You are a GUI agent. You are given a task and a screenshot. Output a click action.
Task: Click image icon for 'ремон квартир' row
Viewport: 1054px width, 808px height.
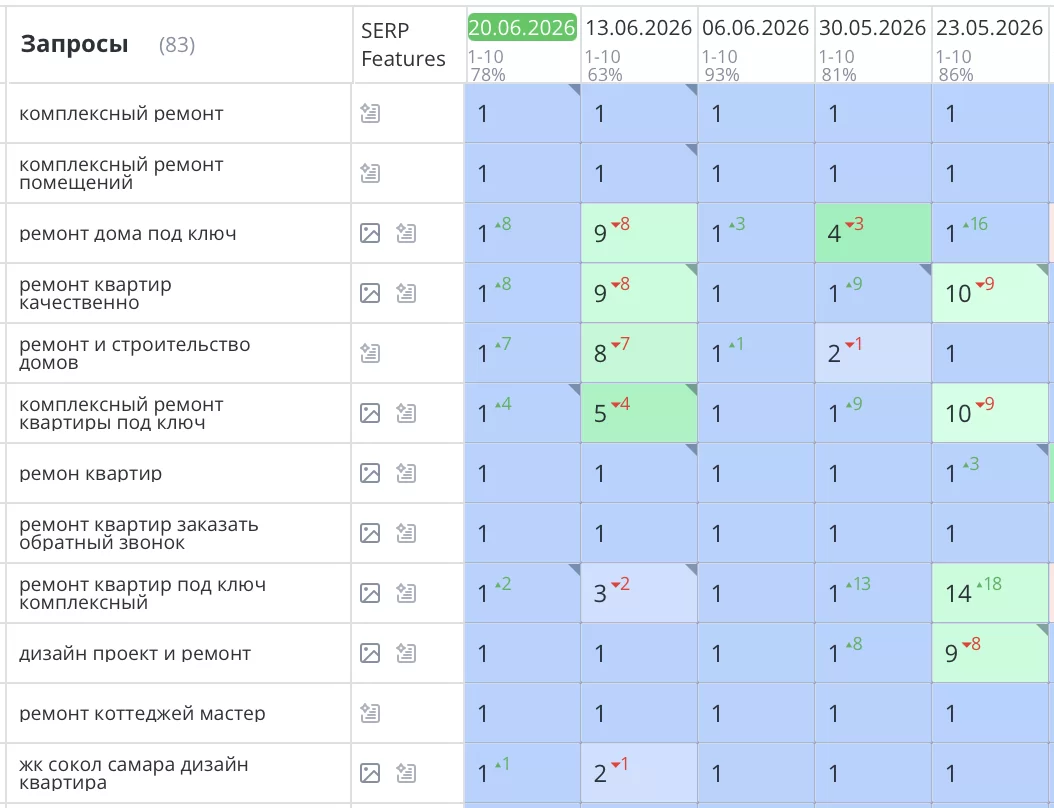click(x=370, y=473)
